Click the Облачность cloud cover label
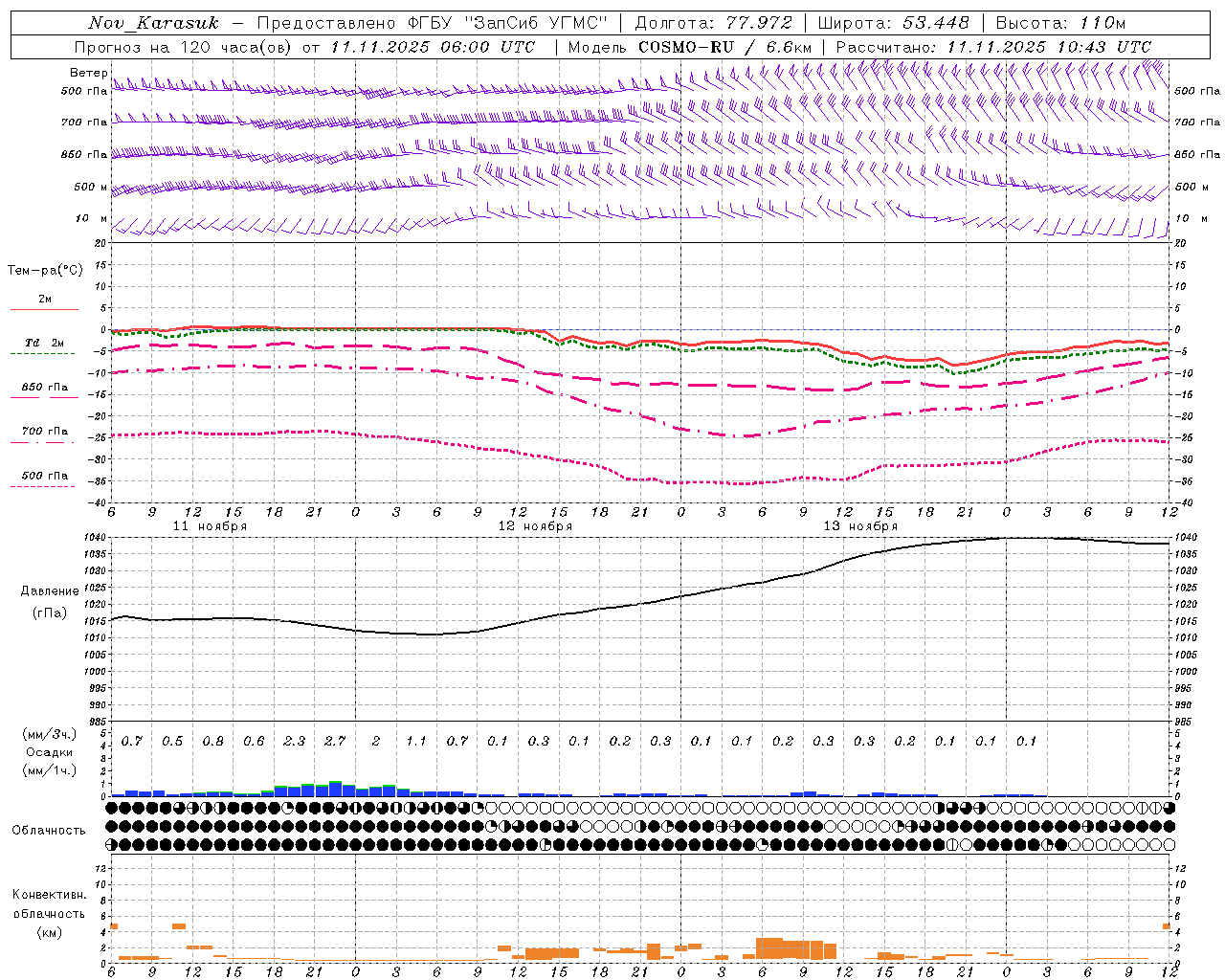Image resolution: width=1225 pixels, height=980 pixels. 49,831
